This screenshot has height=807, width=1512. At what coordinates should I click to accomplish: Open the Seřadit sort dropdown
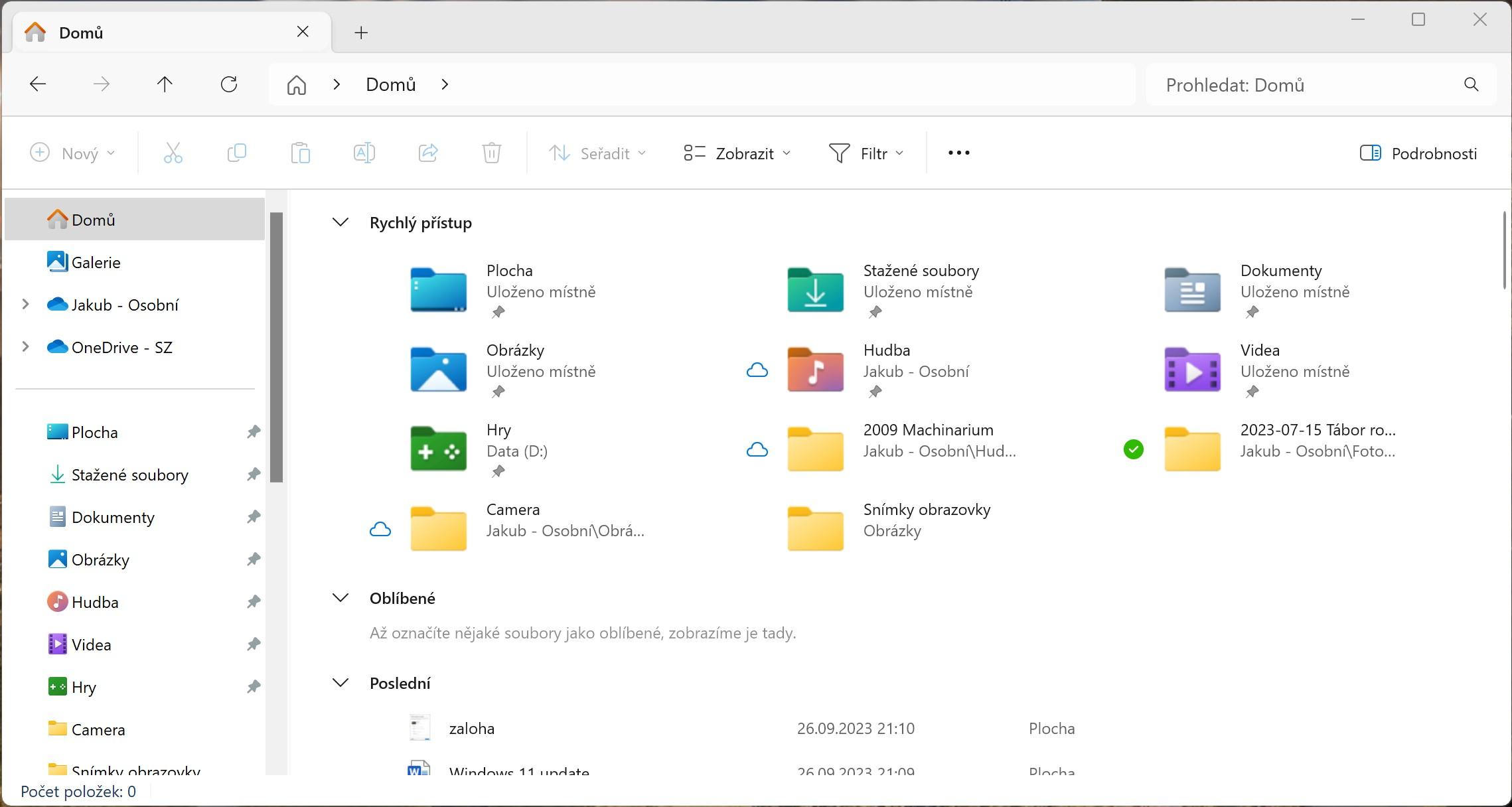597,153
